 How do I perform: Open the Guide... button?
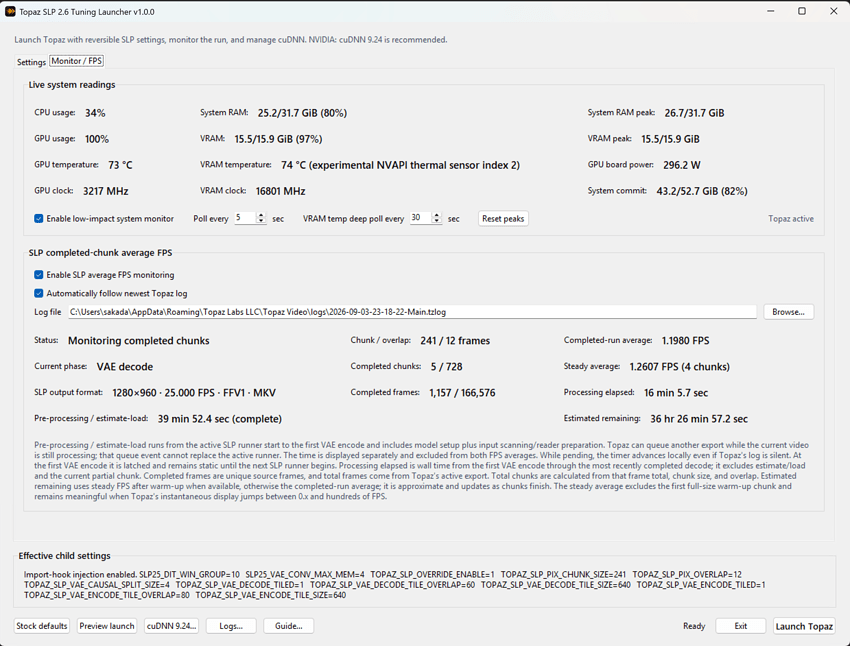288,626
